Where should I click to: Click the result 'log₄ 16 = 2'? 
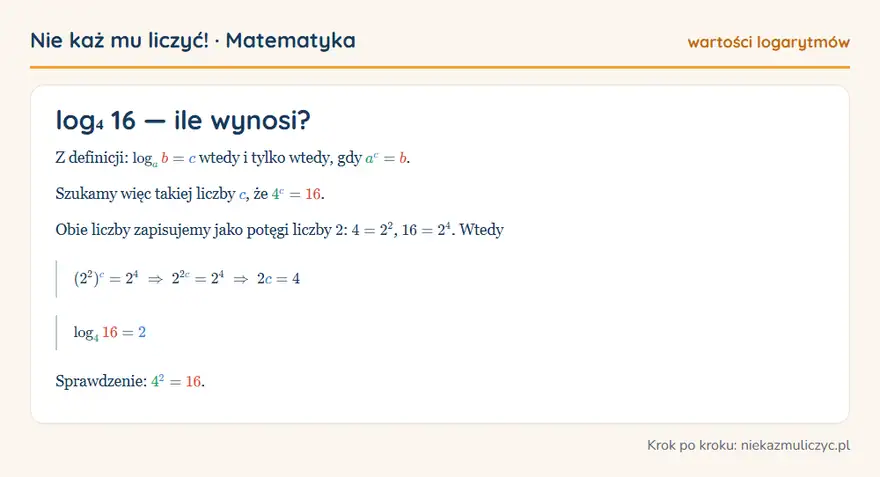(110, 333)
